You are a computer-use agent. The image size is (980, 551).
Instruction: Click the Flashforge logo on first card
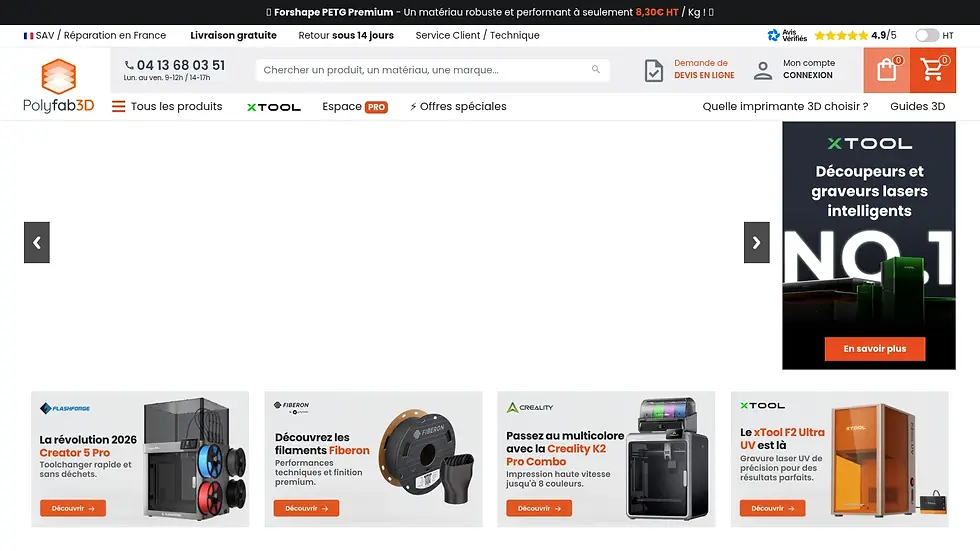[x=65, y=409]
